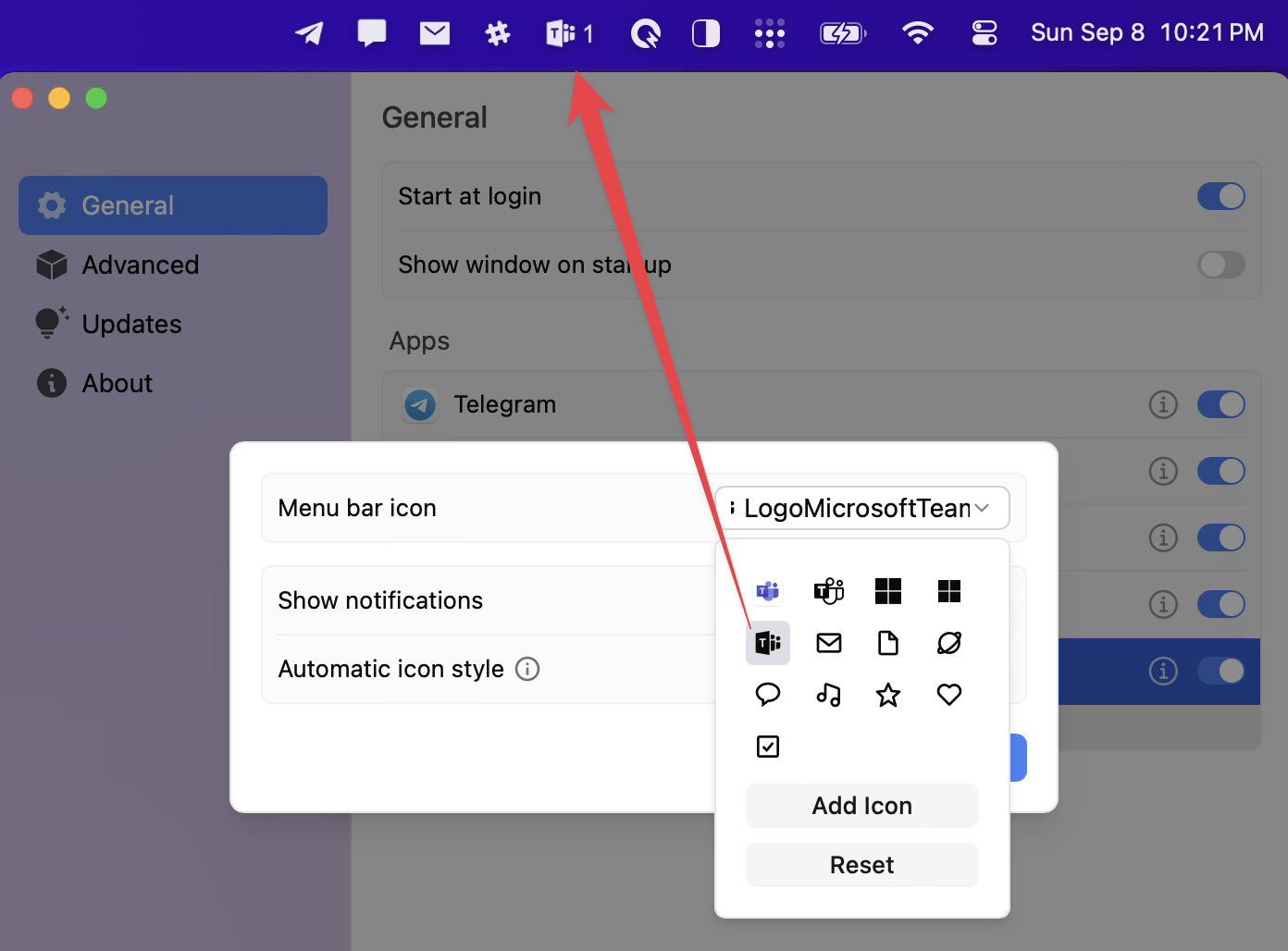Click the chat bubble menu bar icon
1288x951 pixels.
372,33
